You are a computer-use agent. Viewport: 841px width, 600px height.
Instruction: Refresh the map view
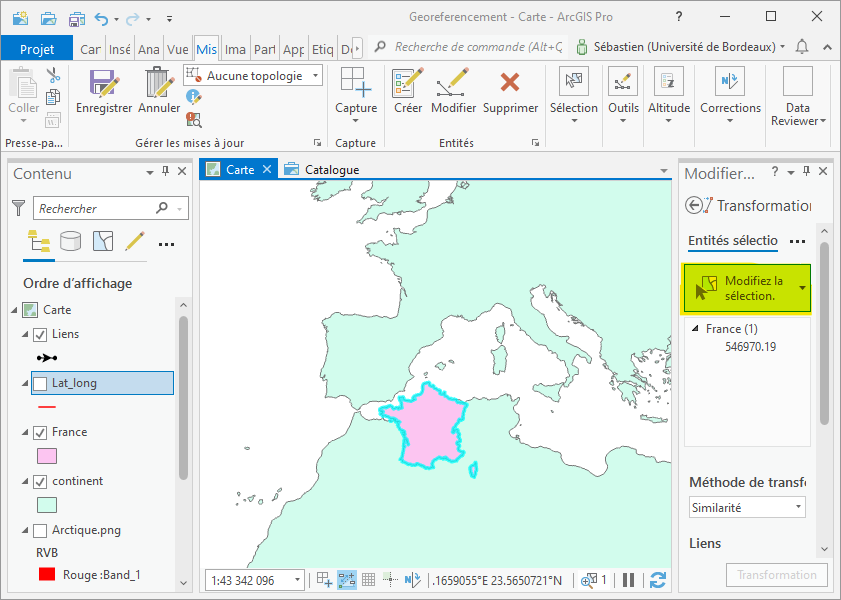coord(657,580)
